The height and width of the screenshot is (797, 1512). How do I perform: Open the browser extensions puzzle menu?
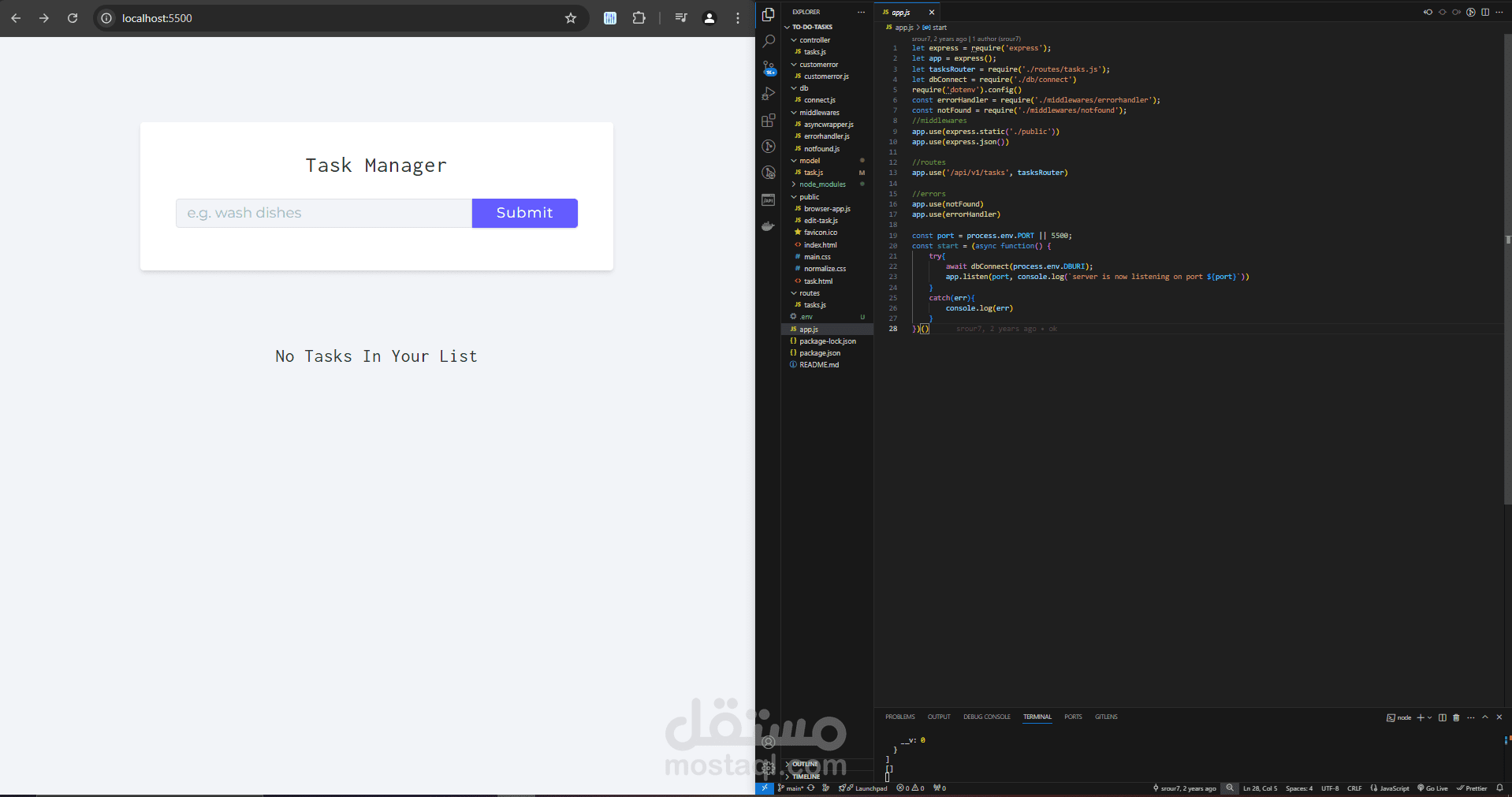click(x=639, y=18)
